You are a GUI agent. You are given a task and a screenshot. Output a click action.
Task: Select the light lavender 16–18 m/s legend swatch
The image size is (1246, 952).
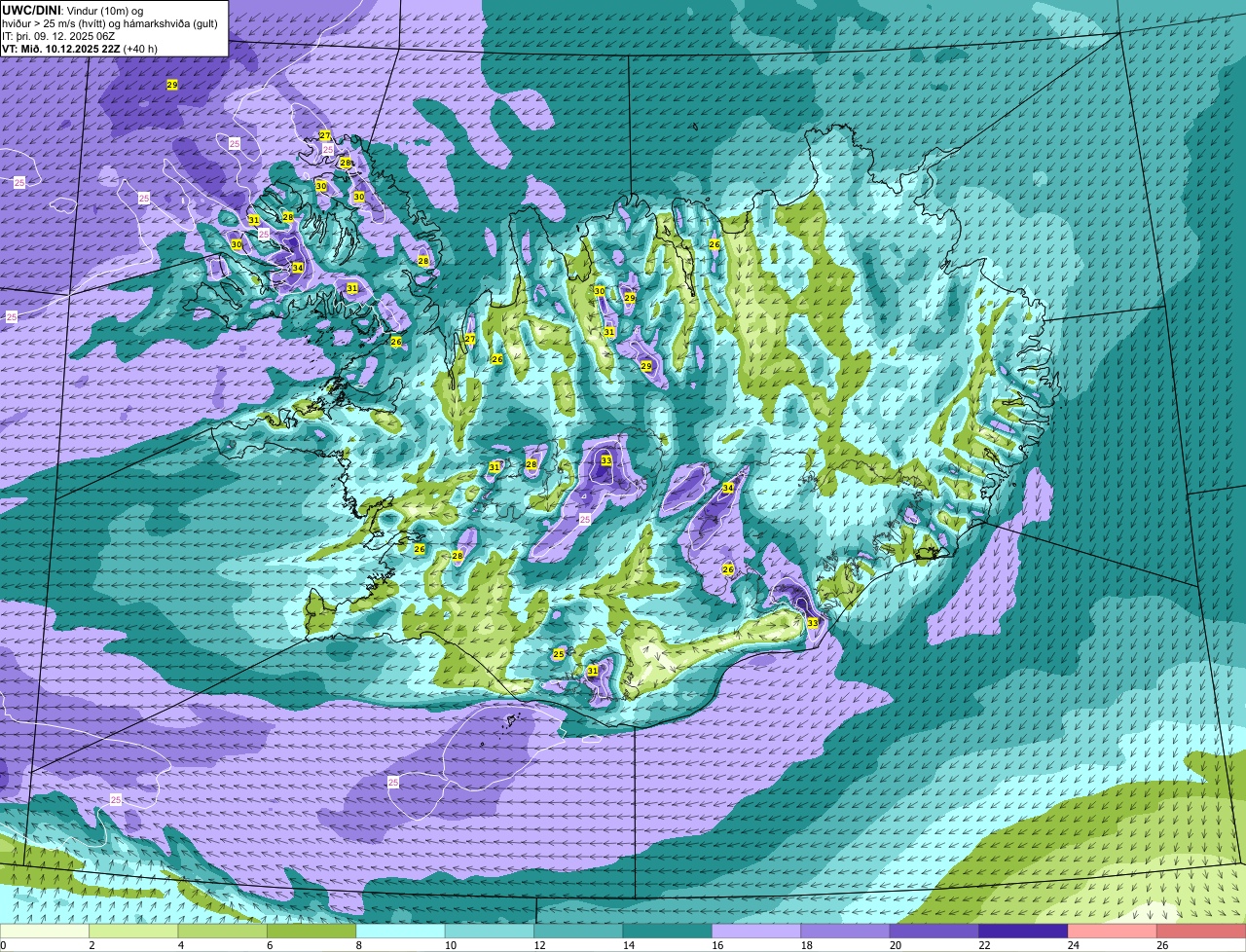(756, 932)
